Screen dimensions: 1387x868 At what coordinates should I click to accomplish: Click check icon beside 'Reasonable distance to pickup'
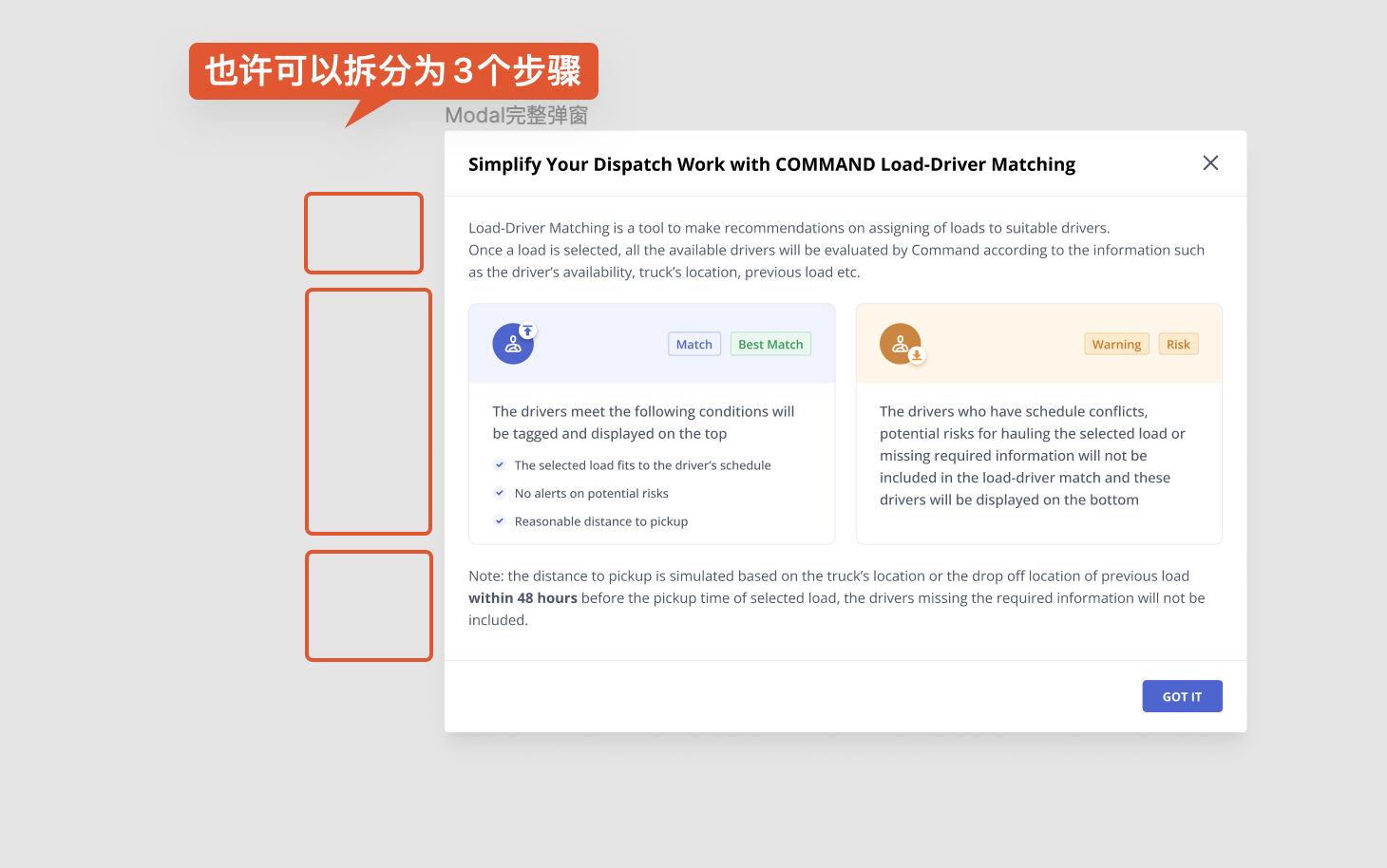click(x=500, y=521)
